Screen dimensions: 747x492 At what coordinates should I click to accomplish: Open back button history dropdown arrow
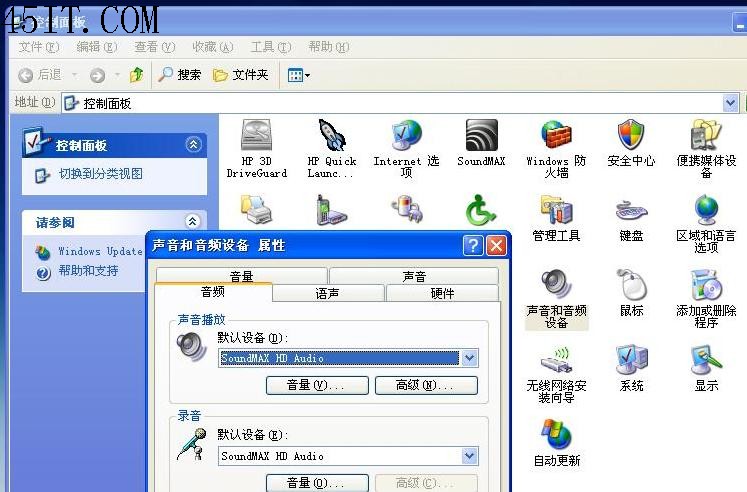(x=74, y=75)
